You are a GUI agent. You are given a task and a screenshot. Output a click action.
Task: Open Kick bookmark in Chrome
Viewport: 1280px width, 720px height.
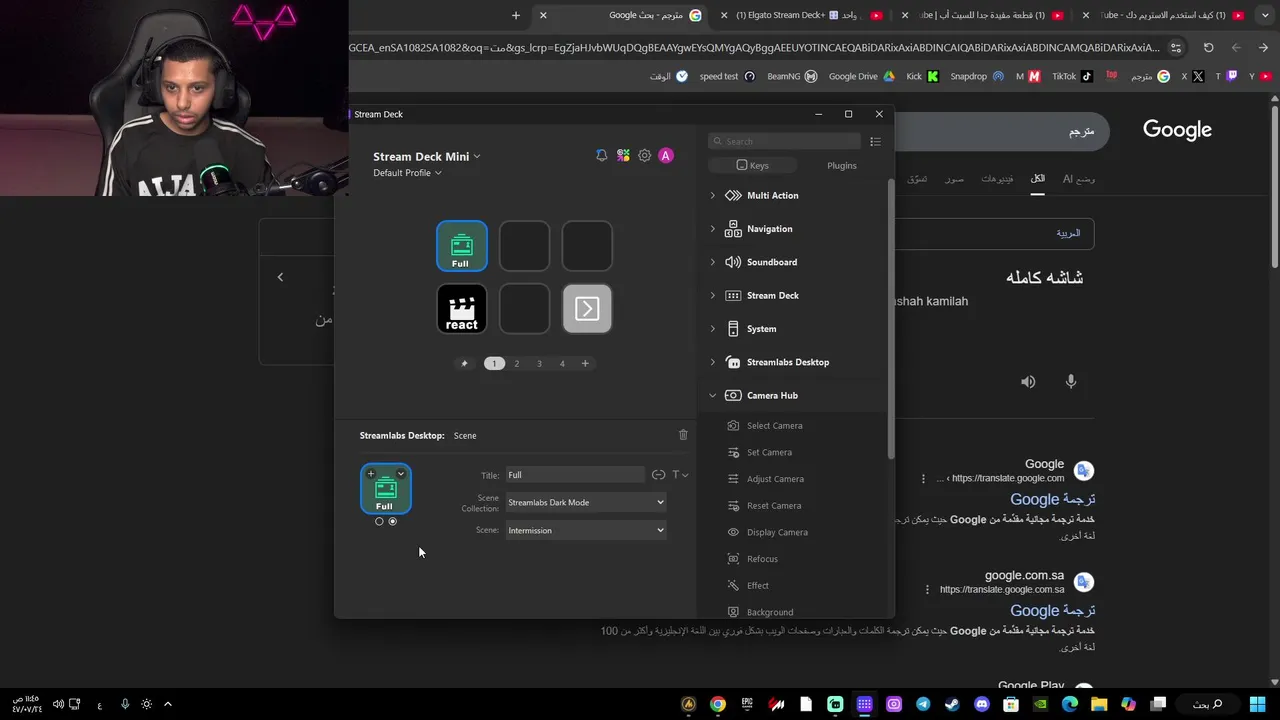(922, 76)
